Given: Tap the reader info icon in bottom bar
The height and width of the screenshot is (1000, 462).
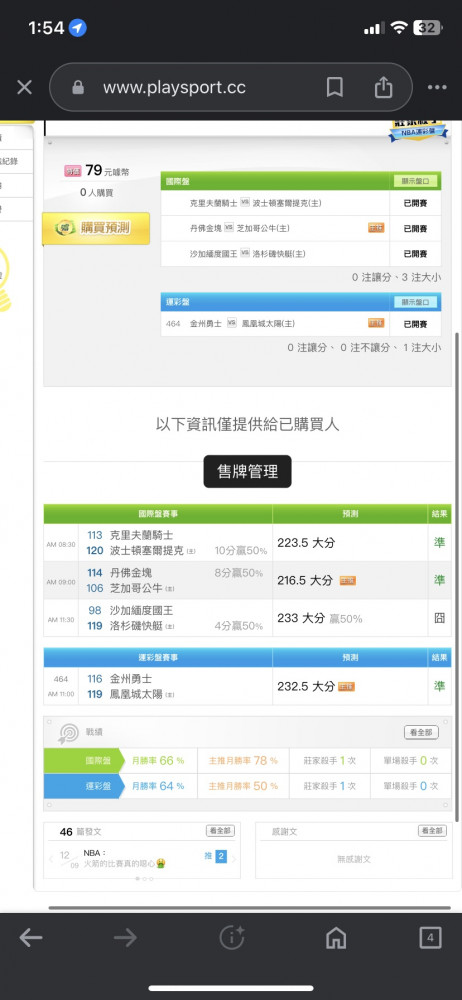Looking at the screenshot, I should pos(232,937).
